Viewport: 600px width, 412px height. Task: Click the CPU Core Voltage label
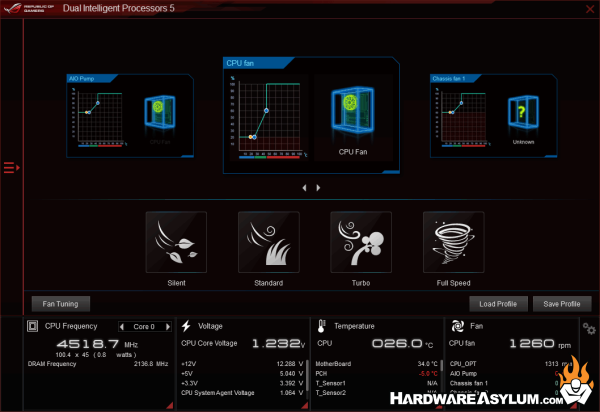[209, 344]
